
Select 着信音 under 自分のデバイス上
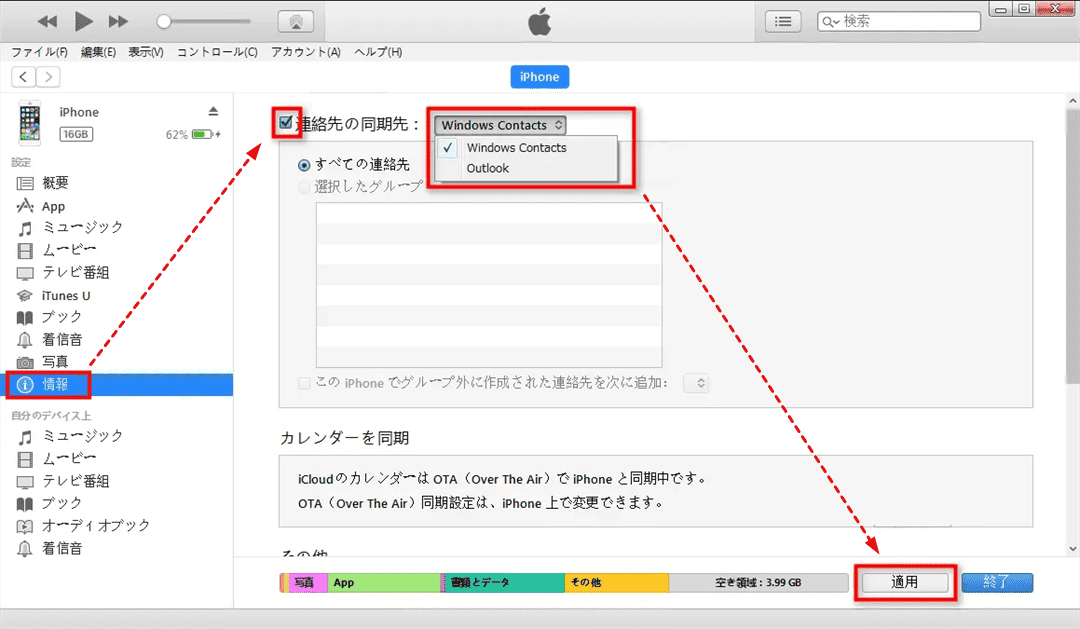[62, 548]
